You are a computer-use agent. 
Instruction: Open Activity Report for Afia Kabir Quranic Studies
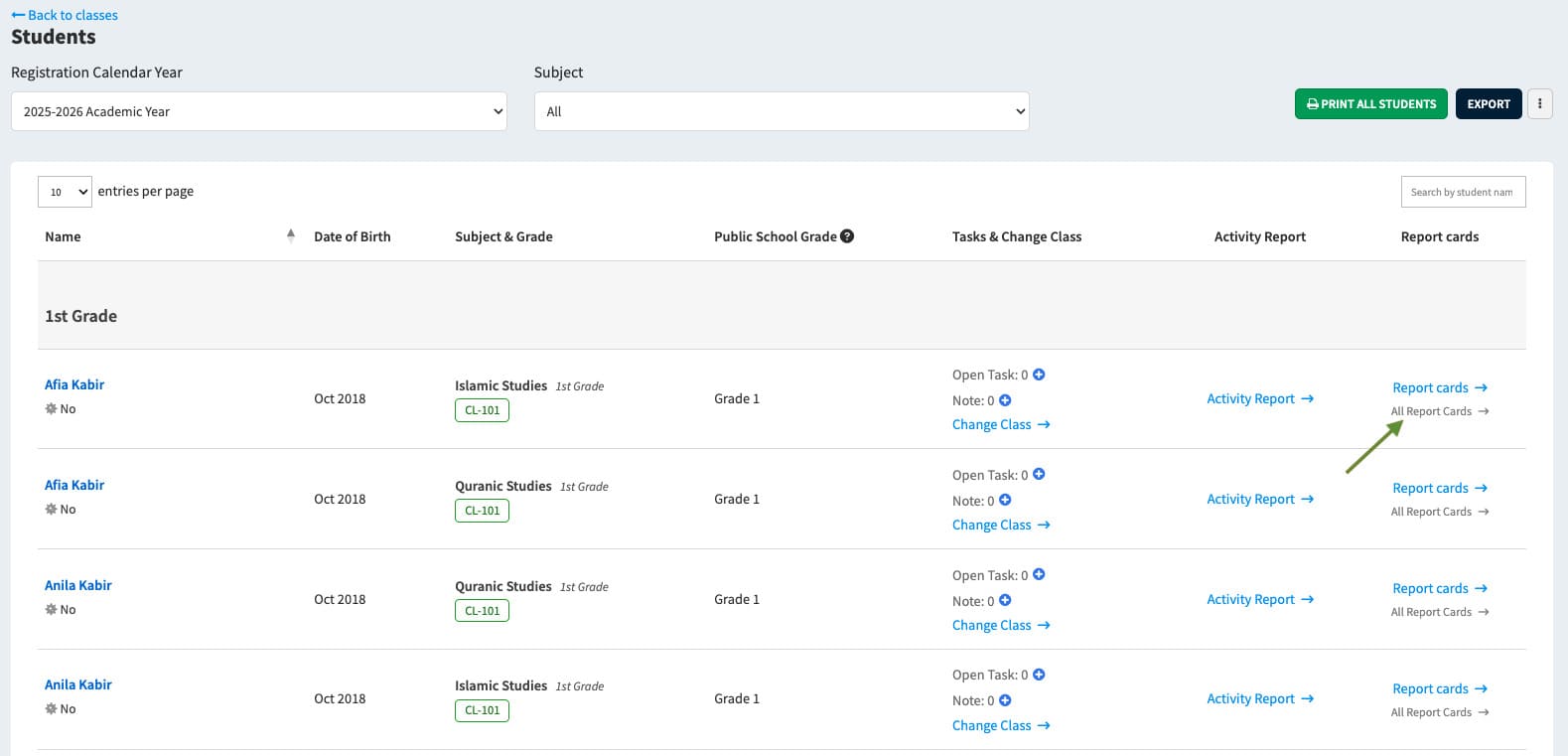(1260, 499)
